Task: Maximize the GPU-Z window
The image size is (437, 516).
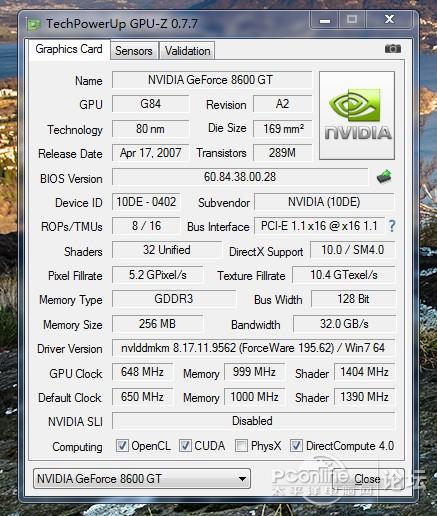Action: coord(352,20)
